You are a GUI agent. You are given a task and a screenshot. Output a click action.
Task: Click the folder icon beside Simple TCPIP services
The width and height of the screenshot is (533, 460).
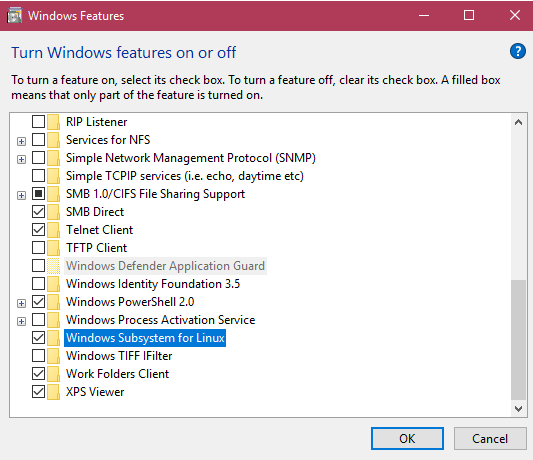coord(53,176)
